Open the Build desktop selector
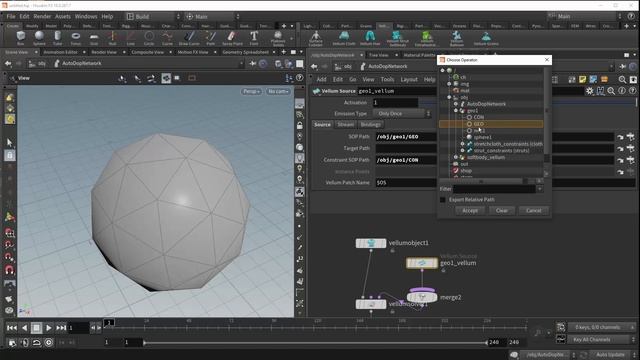The height and width of the screenshot is (360, 640). pyautogui.click(x=153, y=16)
